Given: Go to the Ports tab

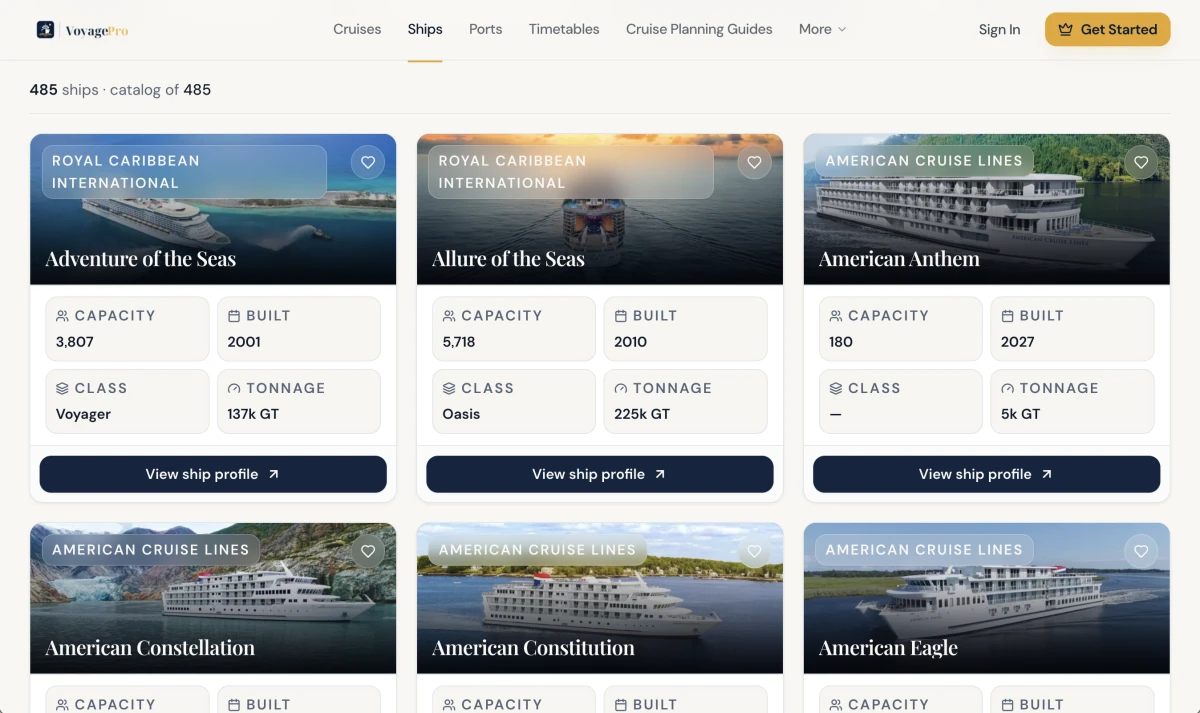Looking at the screenshot, I should (486, 29).
